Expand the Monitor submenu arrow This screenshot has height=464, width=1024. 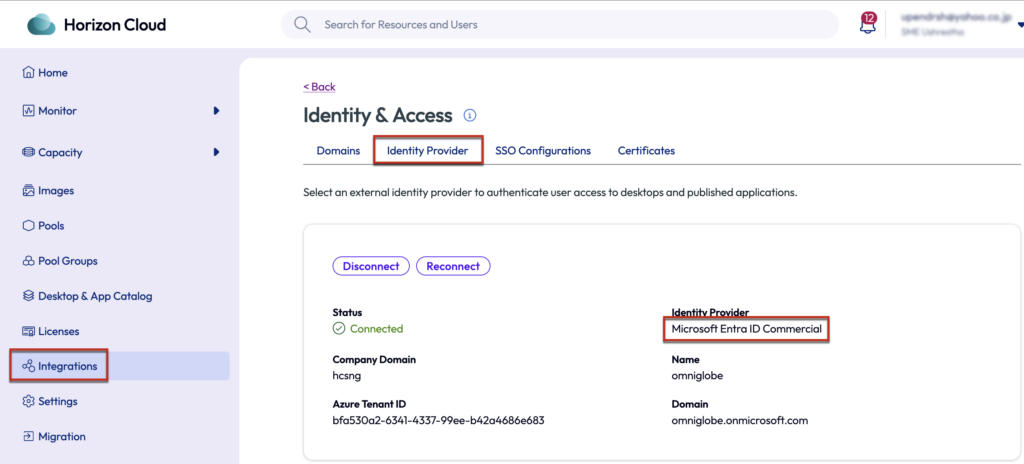(216, 111)
